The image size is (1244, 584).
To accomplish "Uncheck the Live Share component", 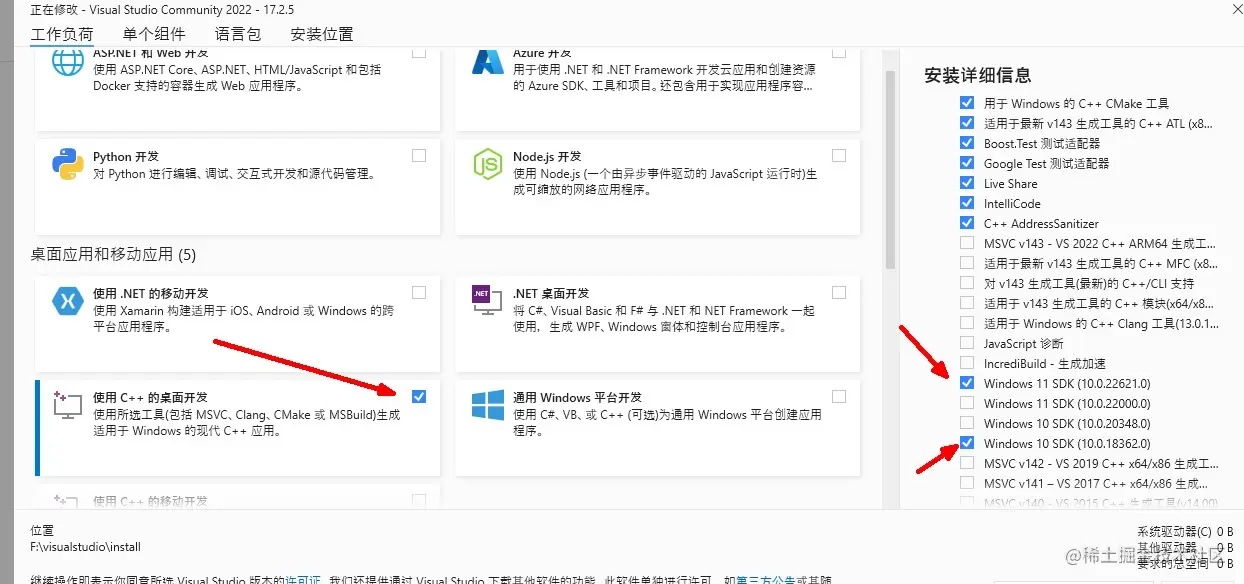I will 967,183.
